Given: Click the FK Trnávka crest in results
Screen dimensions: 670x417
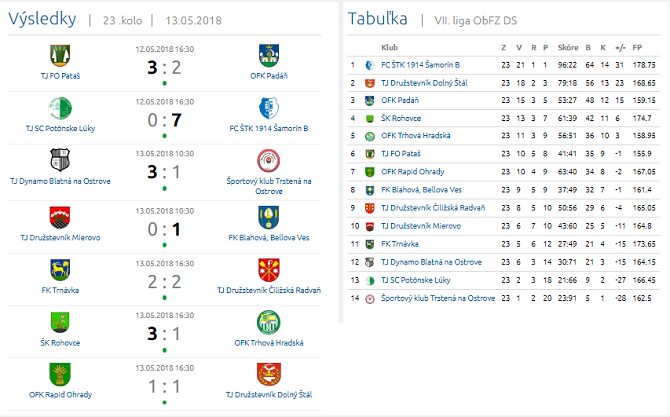Looking at the screenshot, I should (x=59, y=270).
